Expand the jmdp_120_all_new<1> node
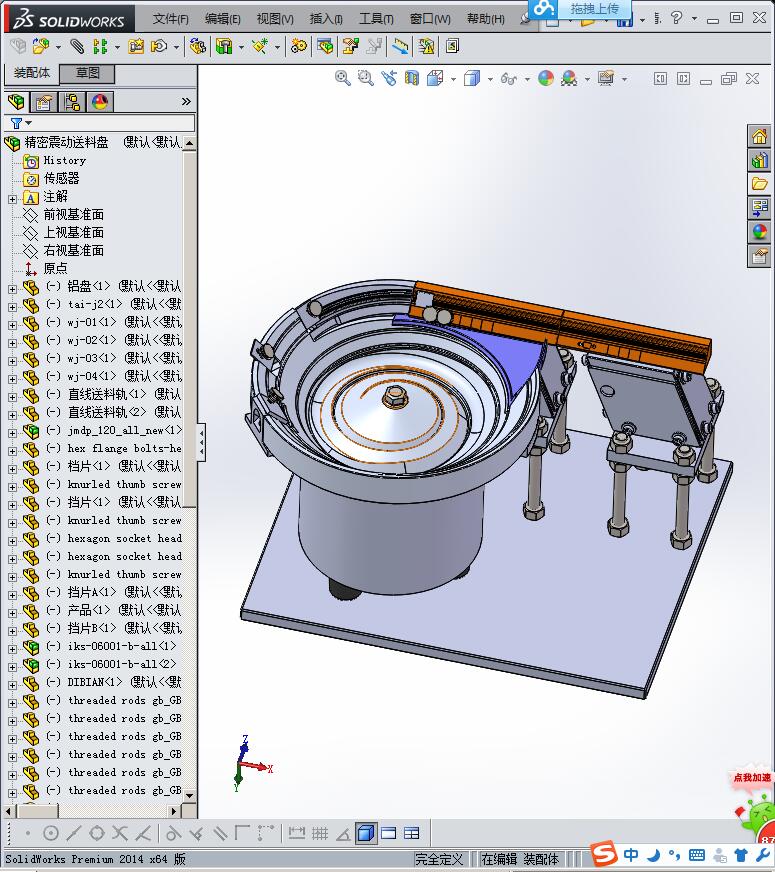Screen dimensions: 775x872 12,433
